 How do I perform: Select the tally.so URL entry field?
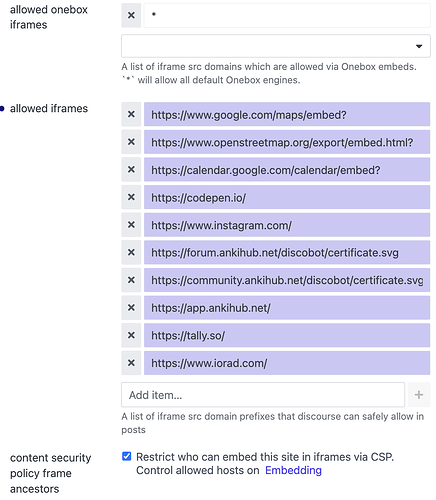pos(287,335)
